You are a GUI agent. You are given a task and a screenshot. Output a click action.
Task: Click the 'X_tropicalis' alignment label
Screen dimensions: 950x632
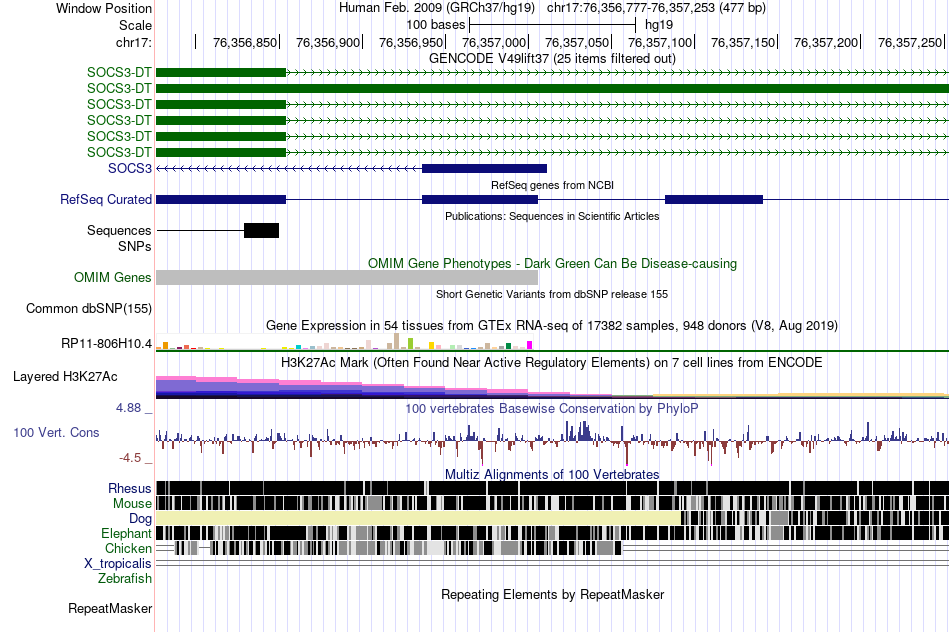118,564
